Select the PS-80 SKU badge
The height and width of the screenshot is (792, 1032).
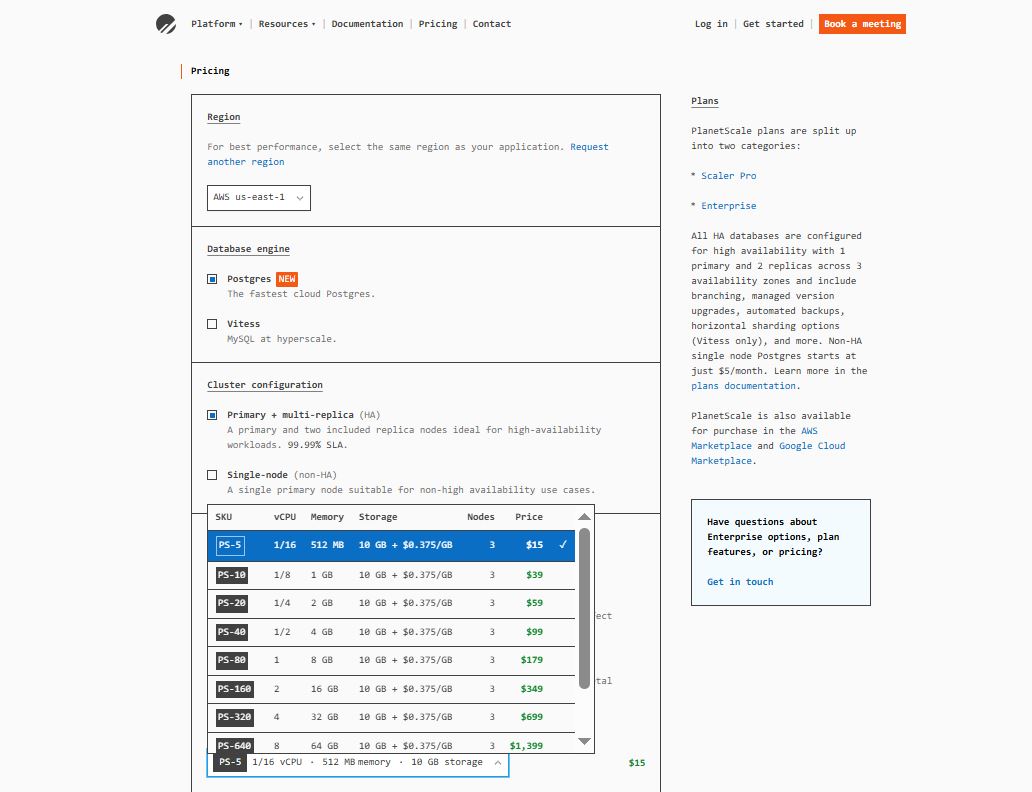(x=231, y=660)
